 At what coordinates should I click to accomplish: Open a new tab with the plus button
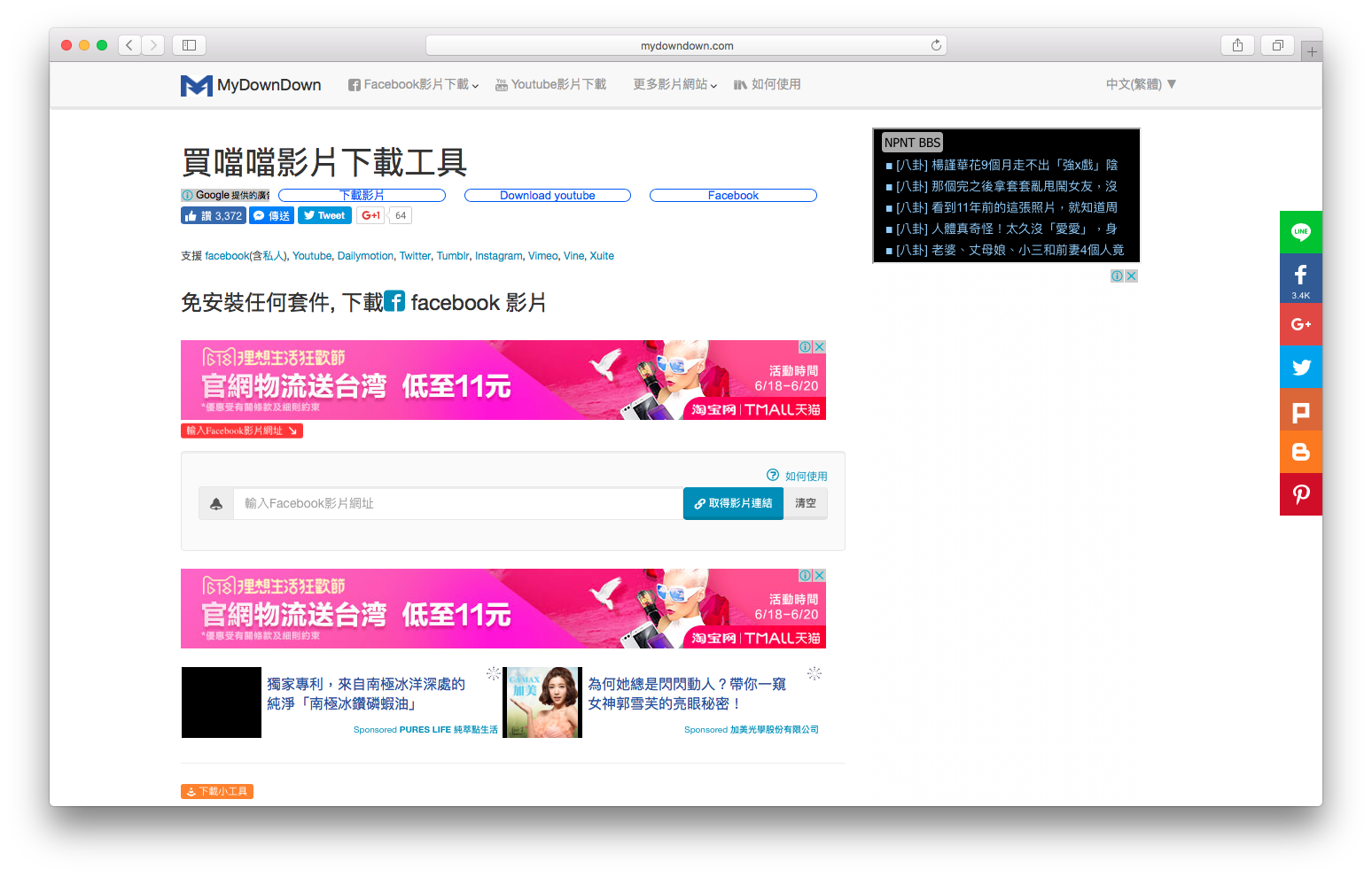pyautogui.click(x=1312, y=51)
